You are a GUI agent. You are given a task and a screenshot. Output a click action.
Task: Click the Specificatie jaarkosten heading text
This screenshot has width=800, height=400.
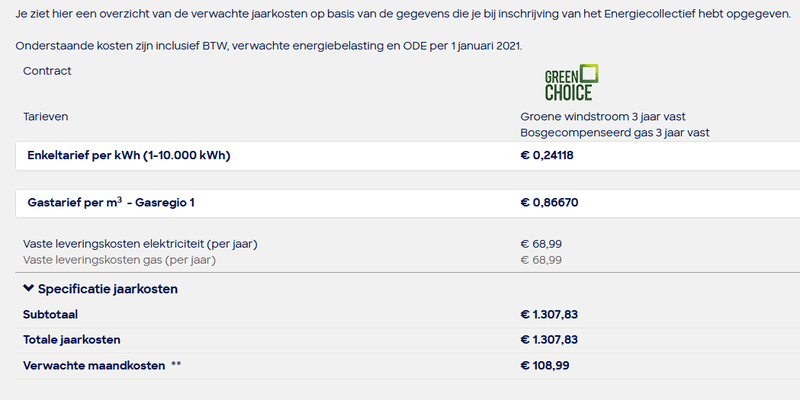tap(108, 289)
